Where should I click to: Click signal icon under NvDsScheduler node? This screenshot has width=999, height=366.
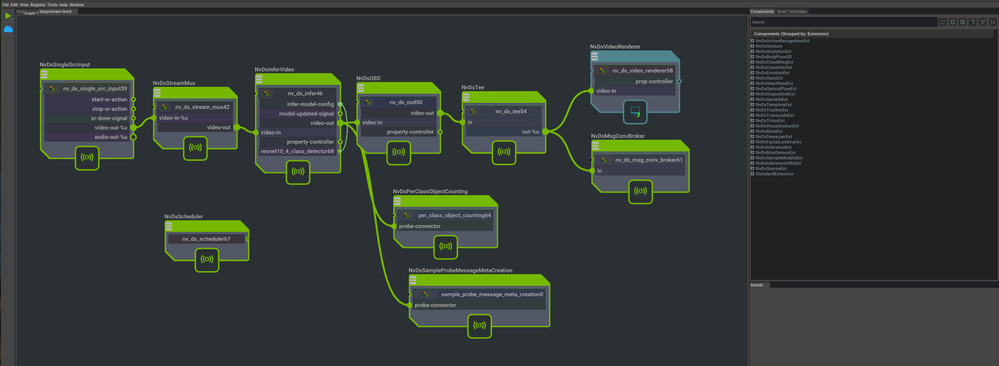(x=206, y=260)
